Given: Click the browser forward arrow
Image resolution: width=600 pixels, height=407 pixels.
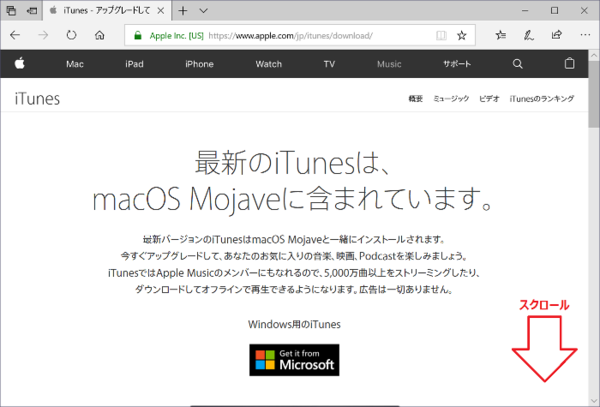Looking at the screenshot, I should (43, 36).
